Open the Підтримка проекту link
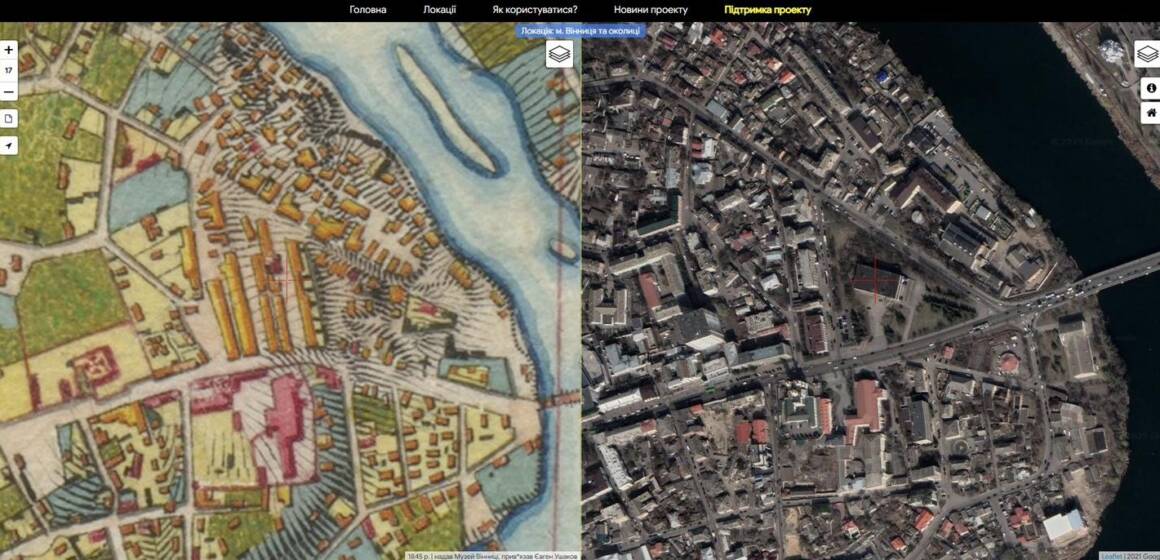 pyautogui.click(x=767, y=10)
